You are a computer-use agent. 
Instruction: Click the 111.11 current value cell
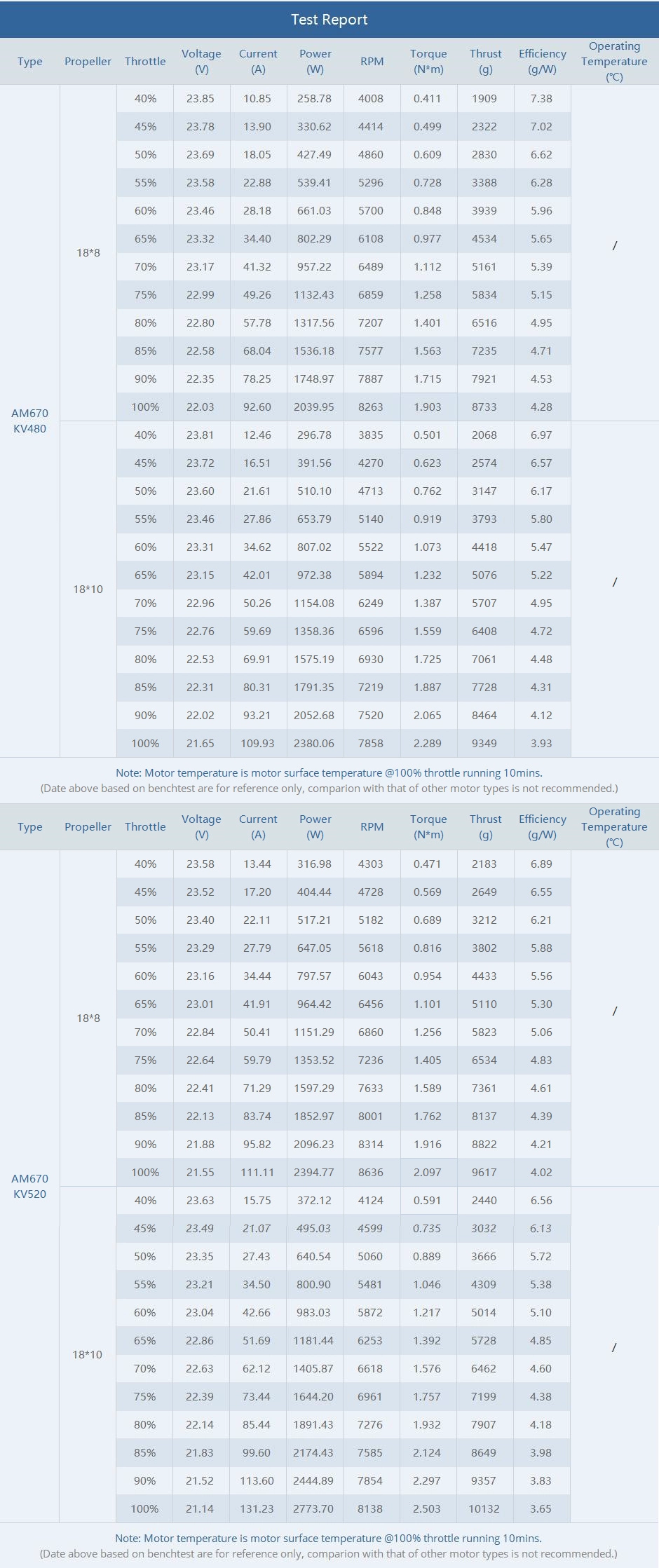[257, 1172]
